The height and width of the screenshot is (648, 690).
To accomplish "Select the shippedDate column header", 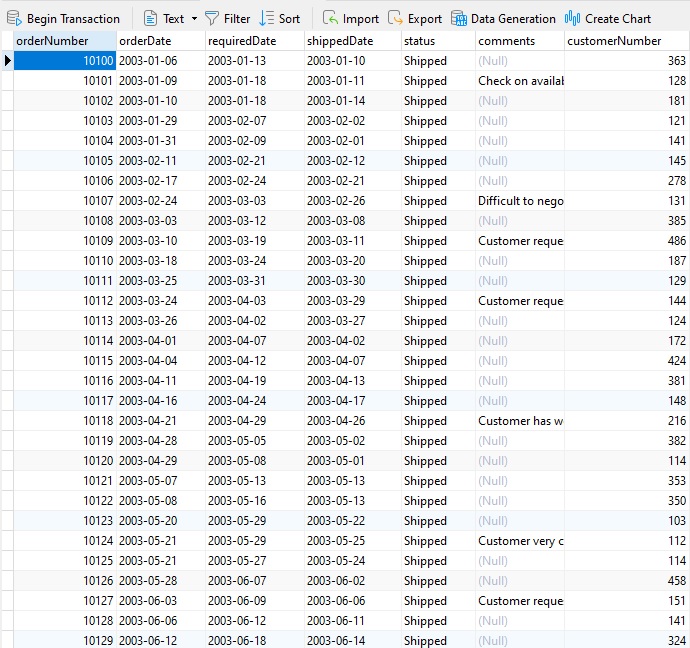I will (x=351, y=41).
